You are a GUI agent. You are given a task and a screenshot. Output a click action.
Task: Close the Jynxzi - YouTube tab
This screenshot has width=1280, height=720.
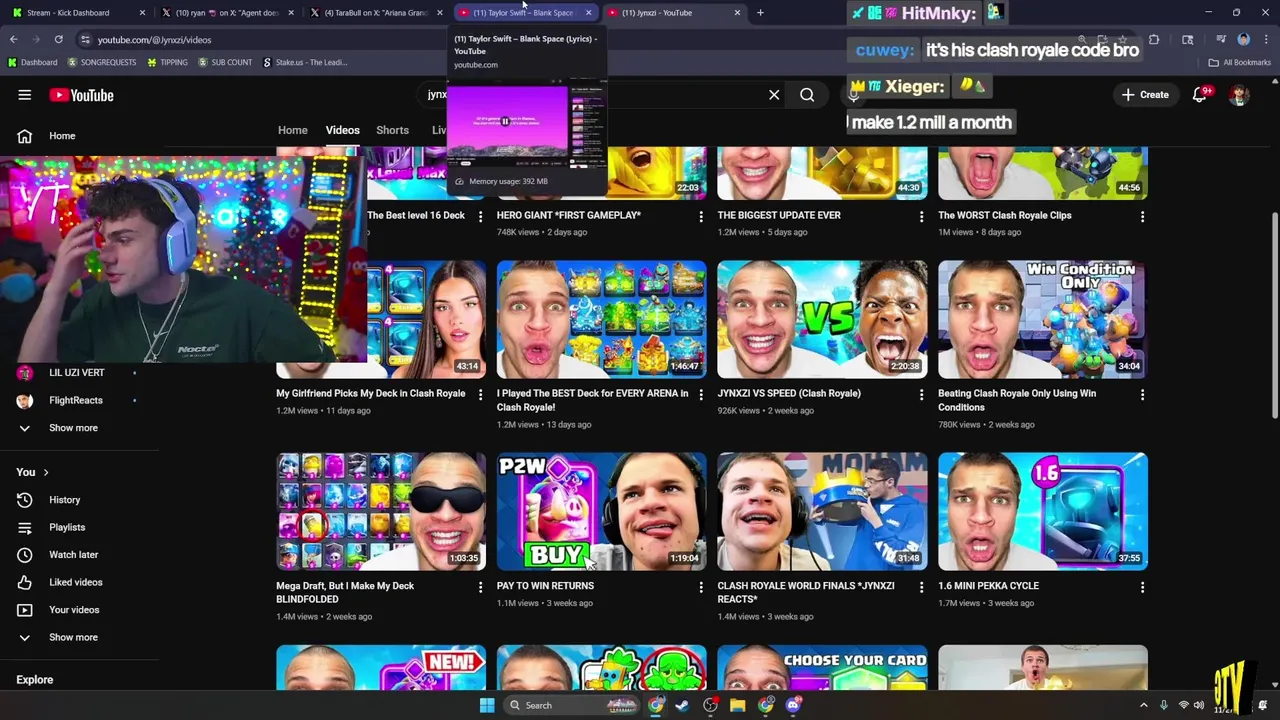737,13
